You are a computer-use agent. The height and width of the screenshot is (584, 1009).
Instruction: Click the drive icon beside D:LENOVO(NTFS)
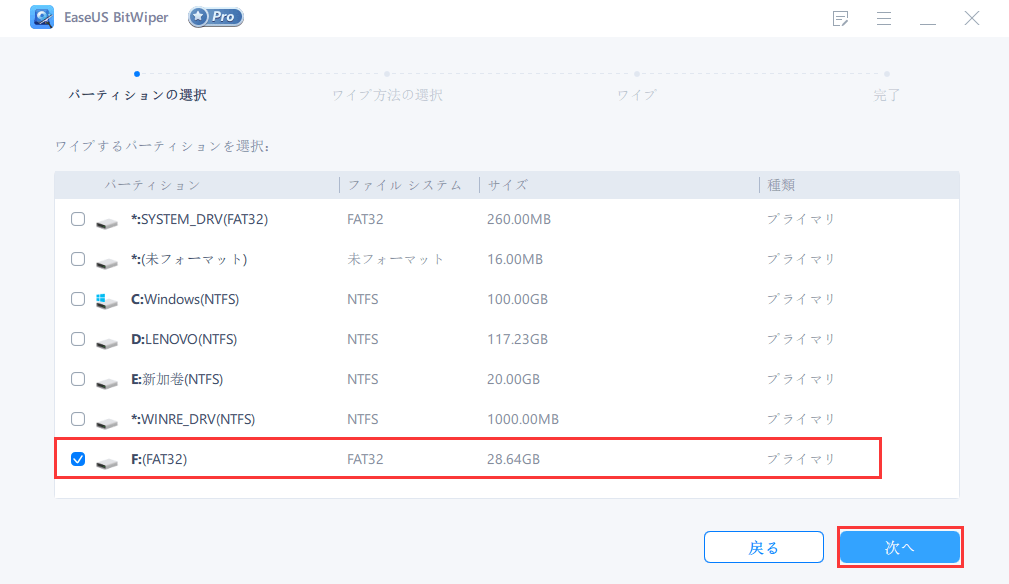coord(106,340)
